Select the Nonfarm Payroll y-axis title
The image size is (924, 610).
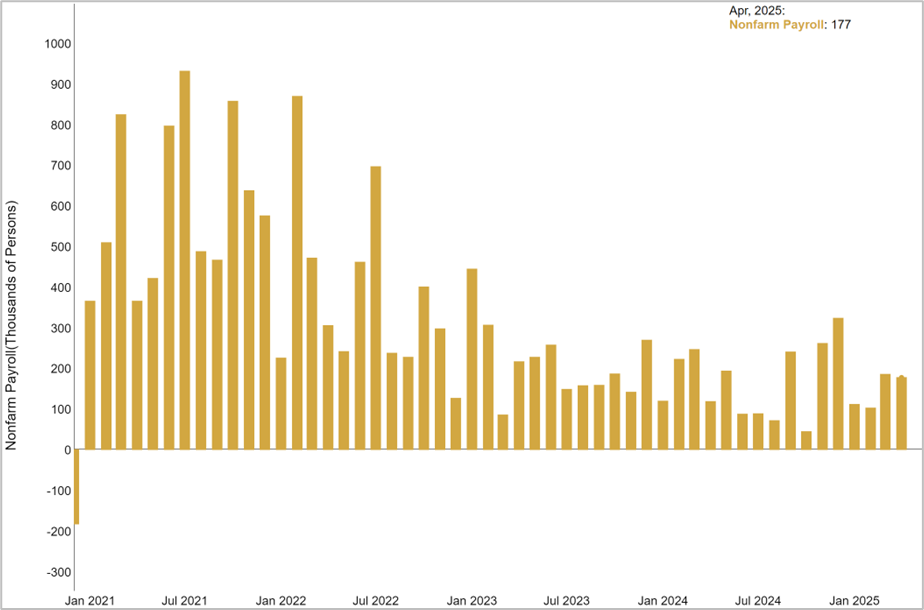[x=11, y=325]
